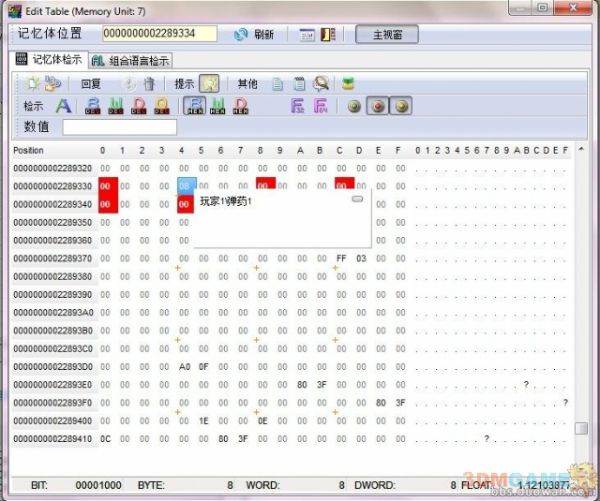This screenshot has width=600, height=501.
Task: Click the magnifier search icon after 其他
Action: pyautogui.click(x=320, y=84)
